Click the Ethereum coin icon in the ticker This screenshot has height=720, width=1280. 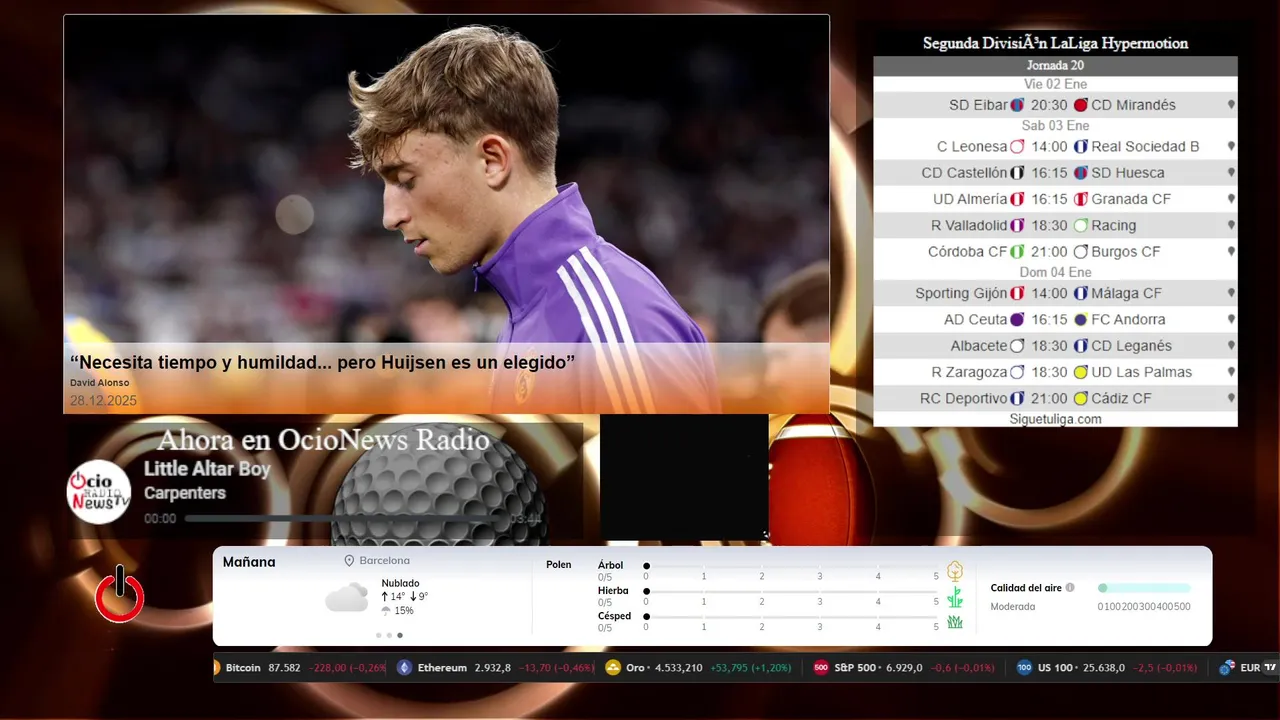pyautogui.click(x=404, y=667)
